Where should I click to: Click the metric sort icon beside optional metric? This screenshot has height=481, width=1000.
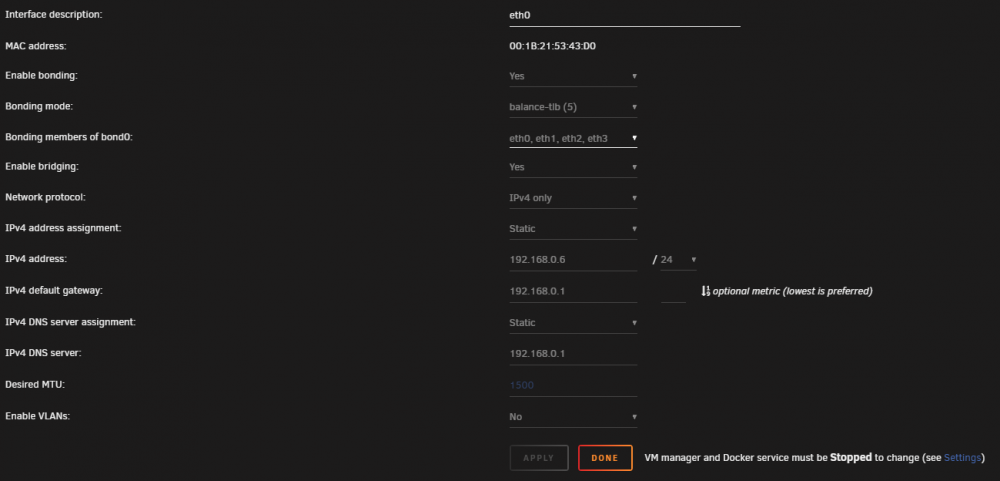click(x=705, y=292)
